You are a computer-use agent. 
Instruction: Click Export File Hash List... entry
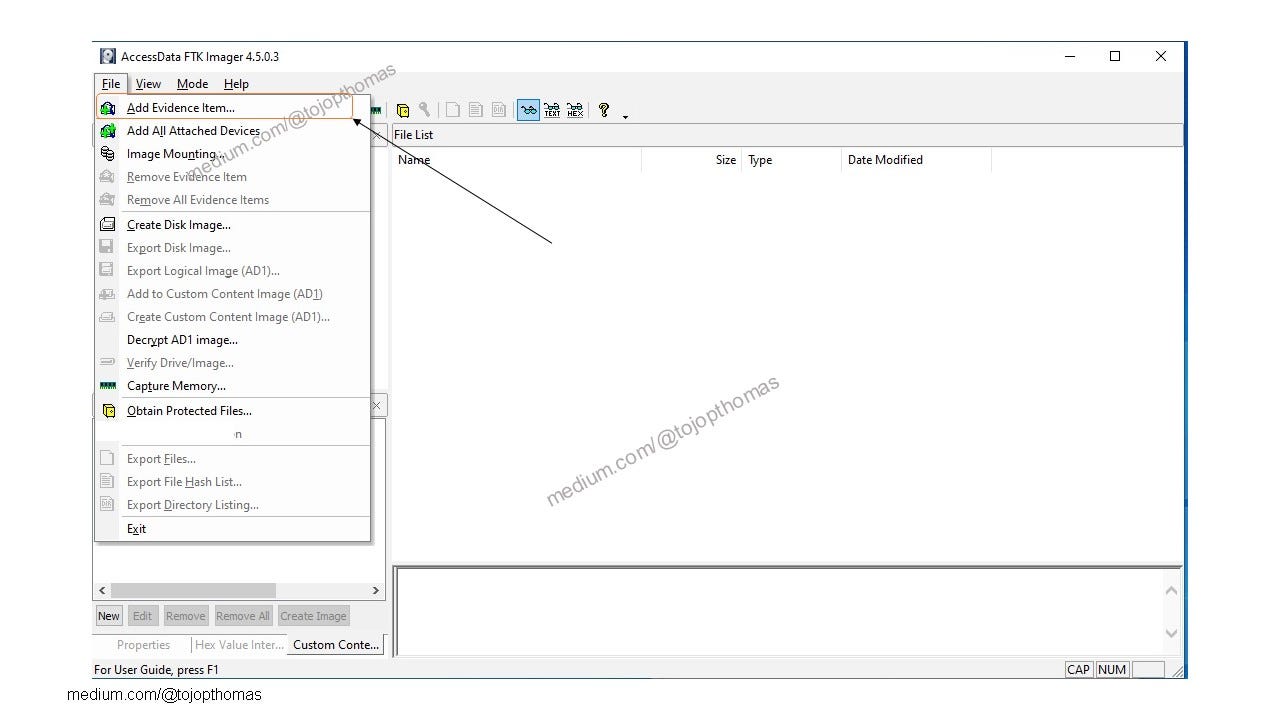point(232,482)
